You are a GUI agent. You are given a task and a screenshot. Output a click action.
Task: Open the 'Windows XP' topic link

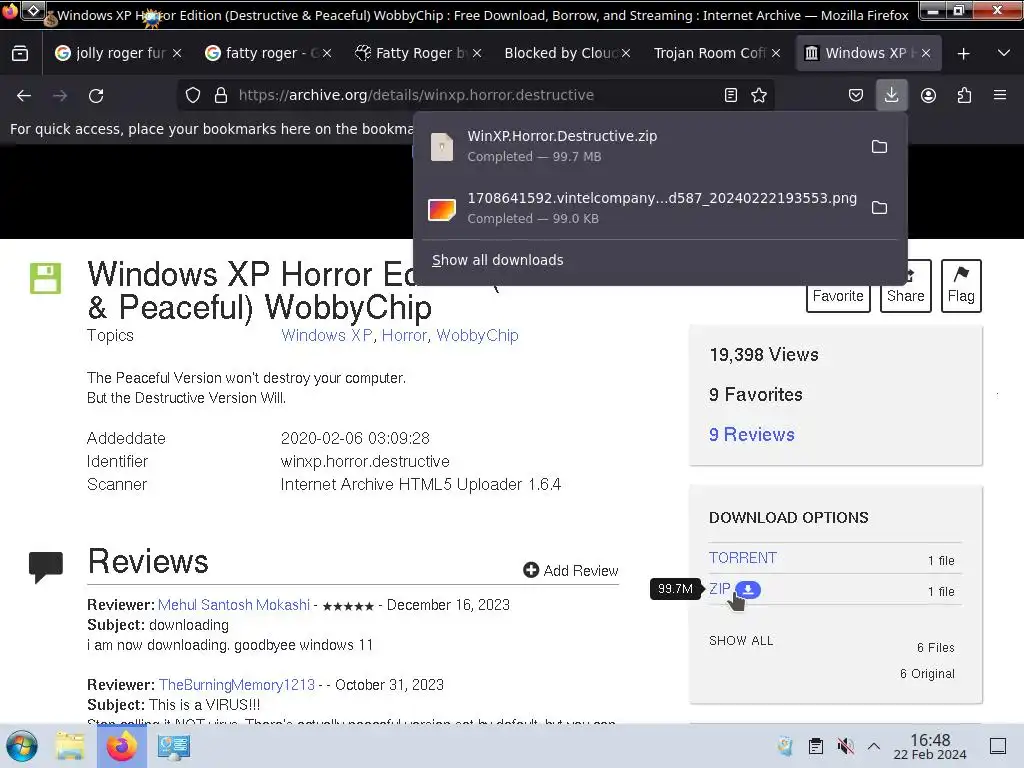[327, 336]
